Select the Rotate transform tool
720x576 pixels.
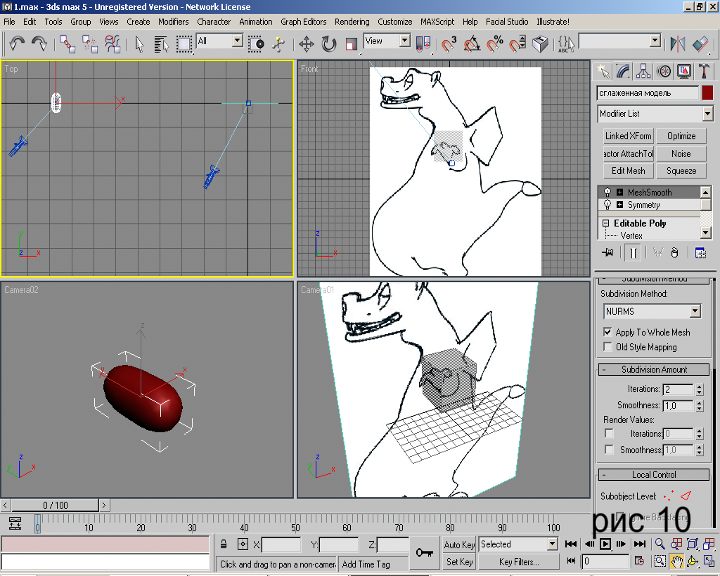(x=329, y=43)
